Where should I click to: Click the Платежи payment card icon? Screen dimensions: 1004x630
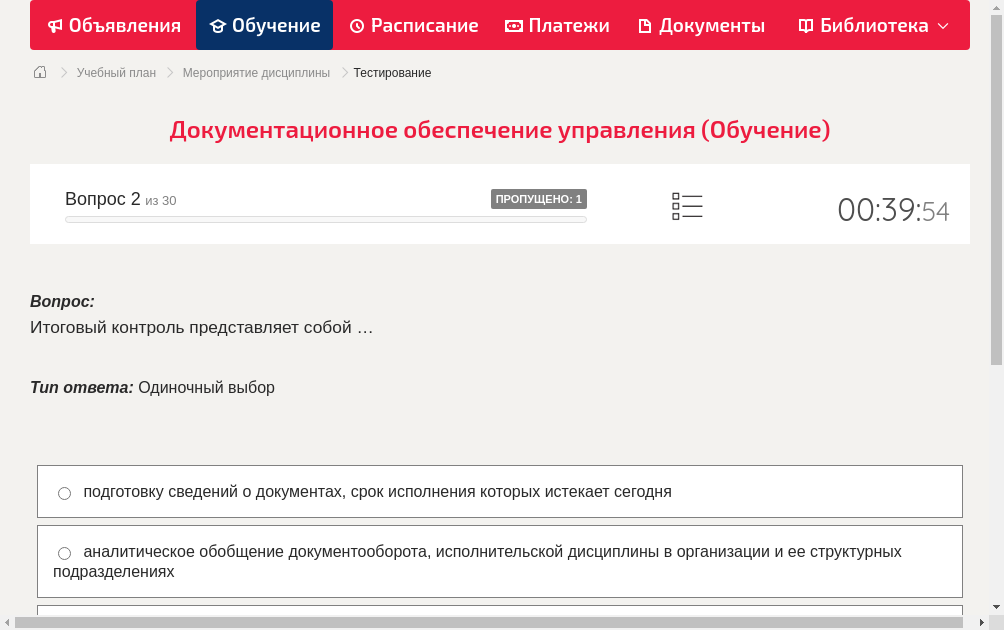513,25
